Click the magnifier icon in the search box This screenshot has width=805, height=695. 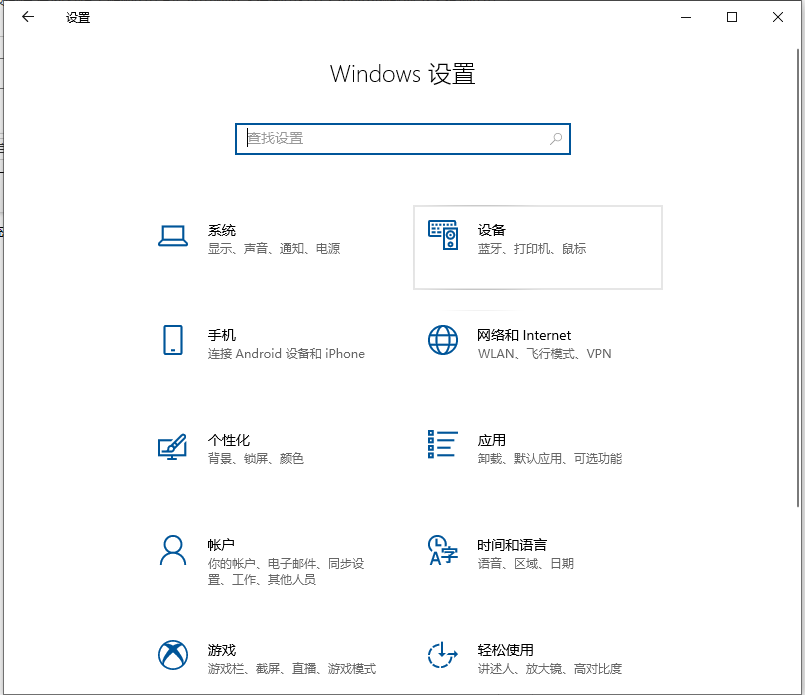pyautogui.click(x=555, y=139)
